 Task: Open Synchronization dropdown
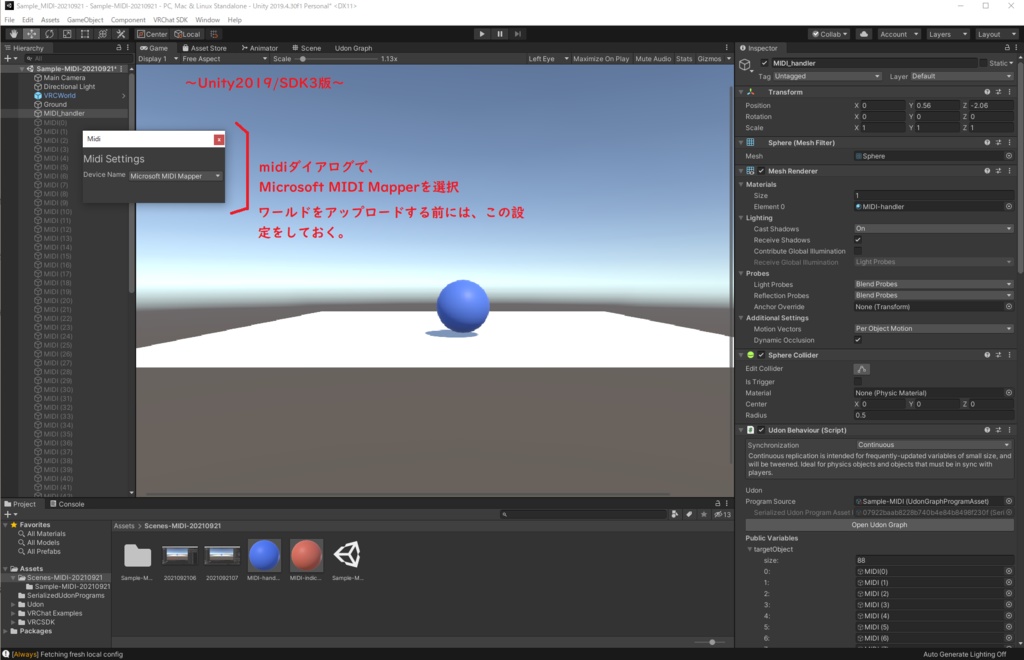933,445
